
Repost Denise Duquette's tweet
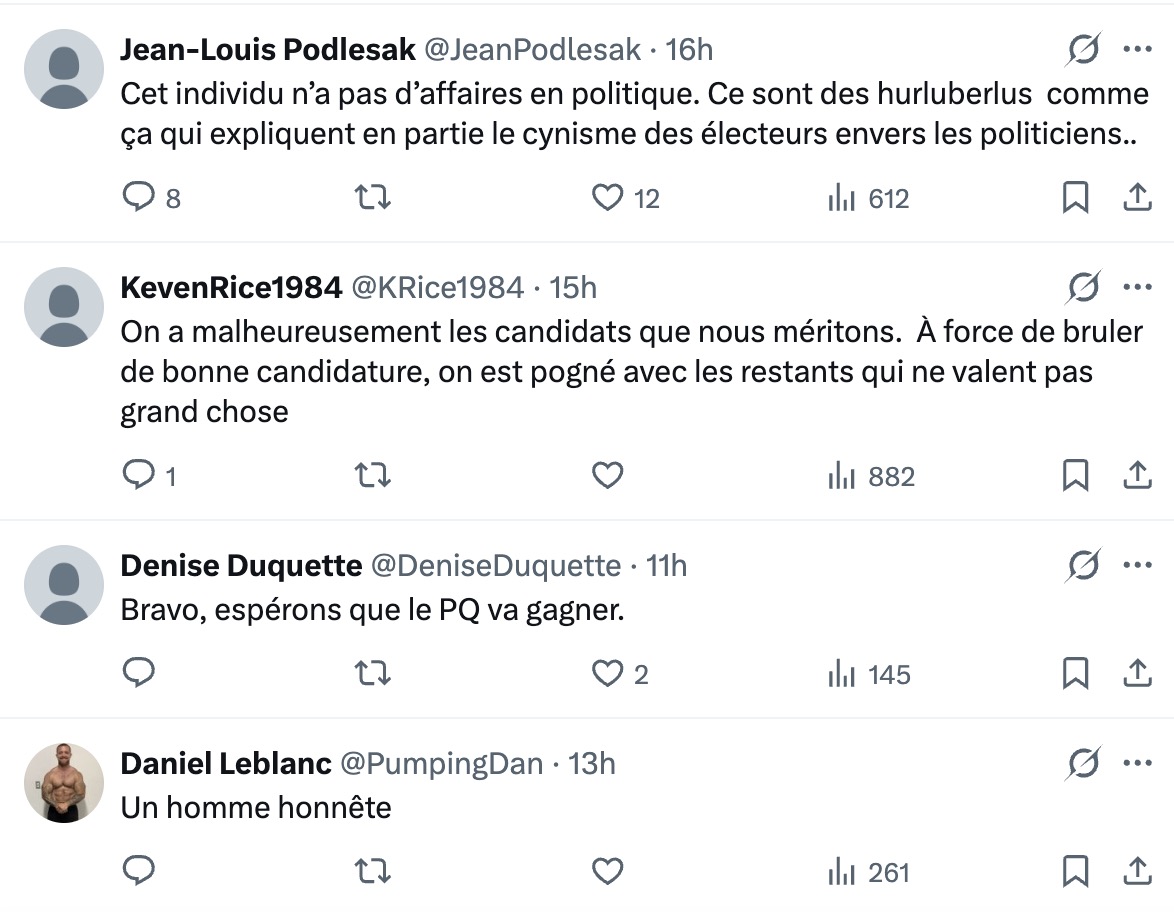coord(372,673)
